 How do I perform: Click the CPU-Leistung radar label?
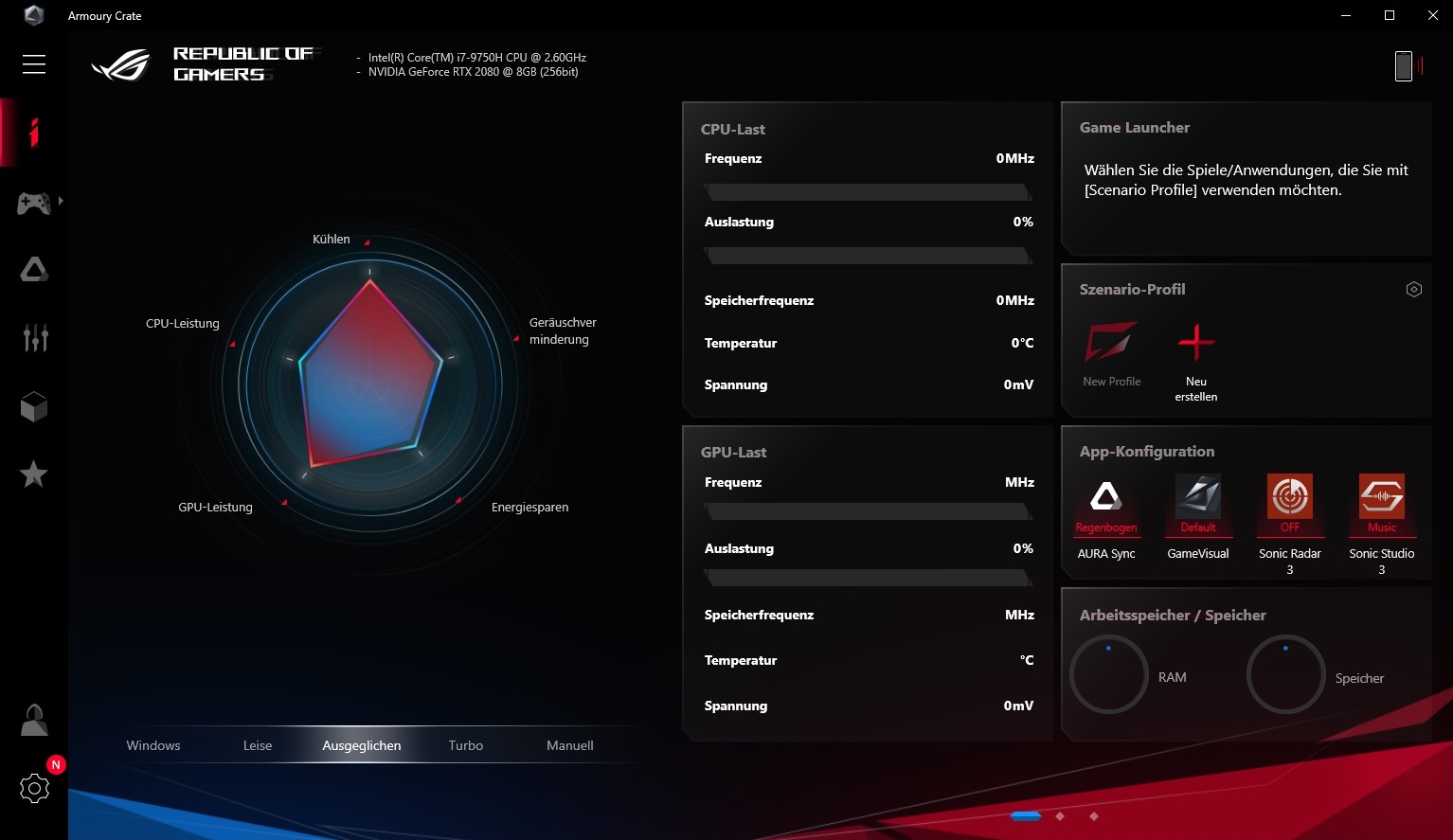183,324
